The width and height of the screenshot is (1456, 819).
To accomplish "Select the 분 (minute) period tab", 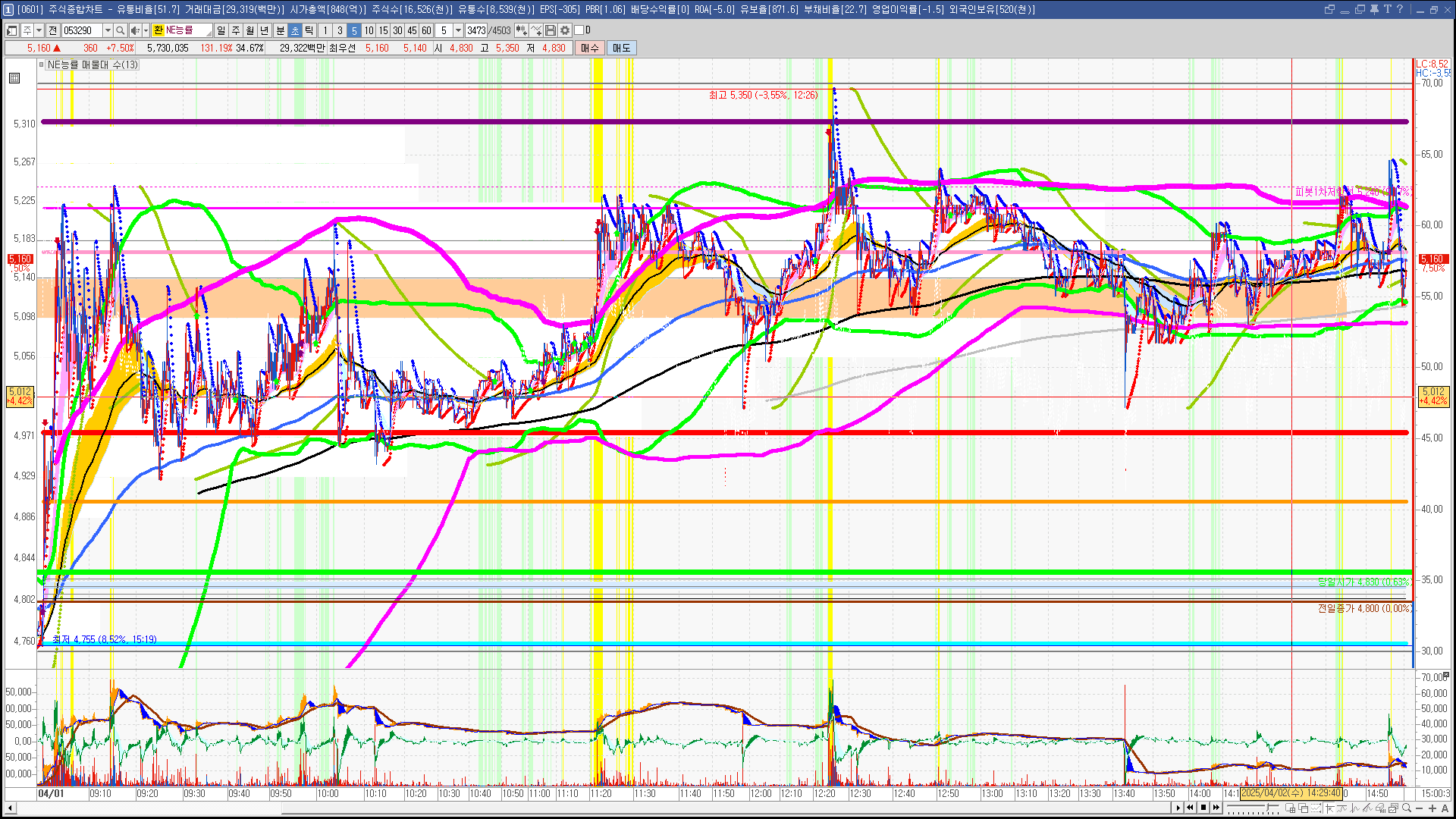I will click(x=280, y=30).
